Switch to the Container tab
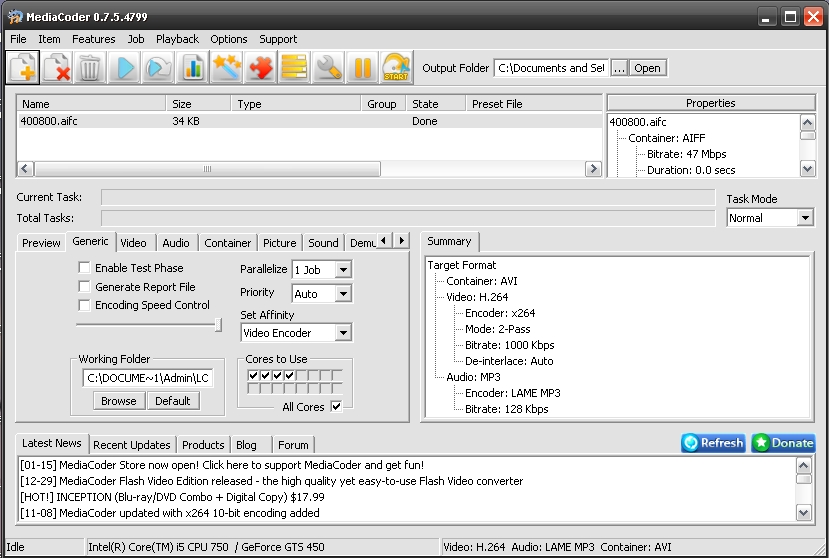 (227, 243)
